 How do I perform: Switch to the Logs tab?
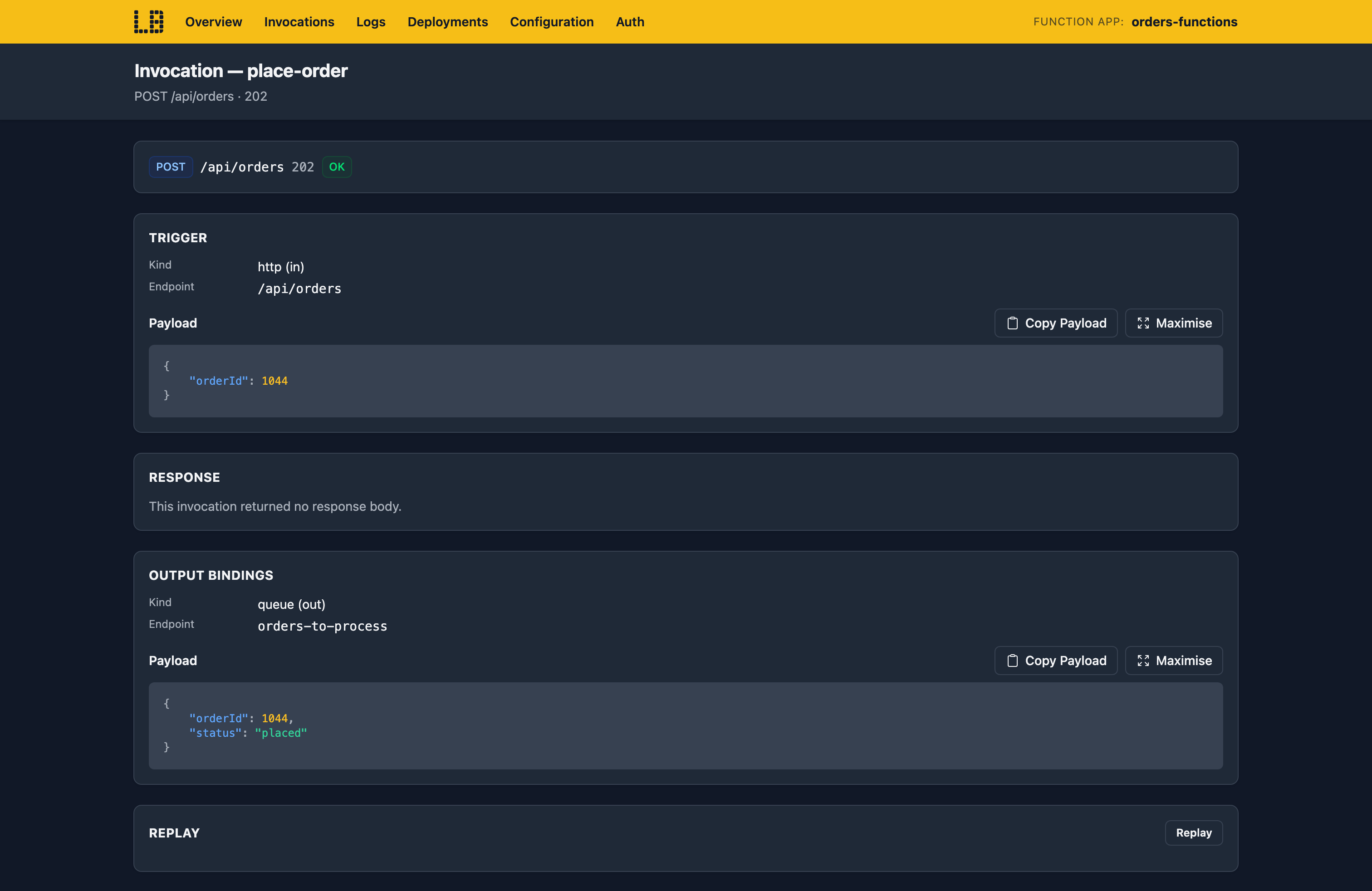[371, 22]
